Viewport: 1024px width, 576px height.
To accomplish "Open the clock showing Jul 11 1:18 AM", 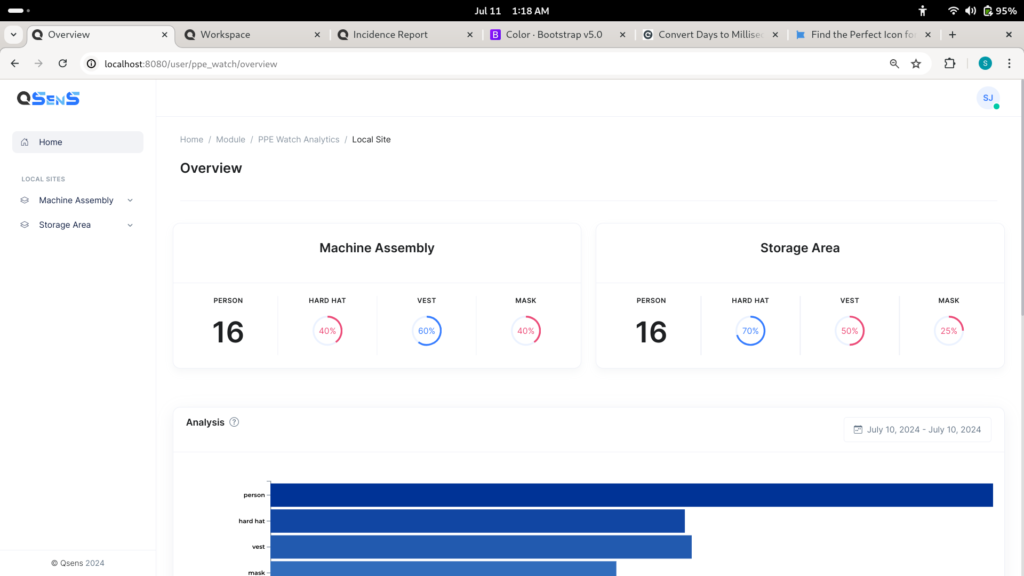I will 512,10.
